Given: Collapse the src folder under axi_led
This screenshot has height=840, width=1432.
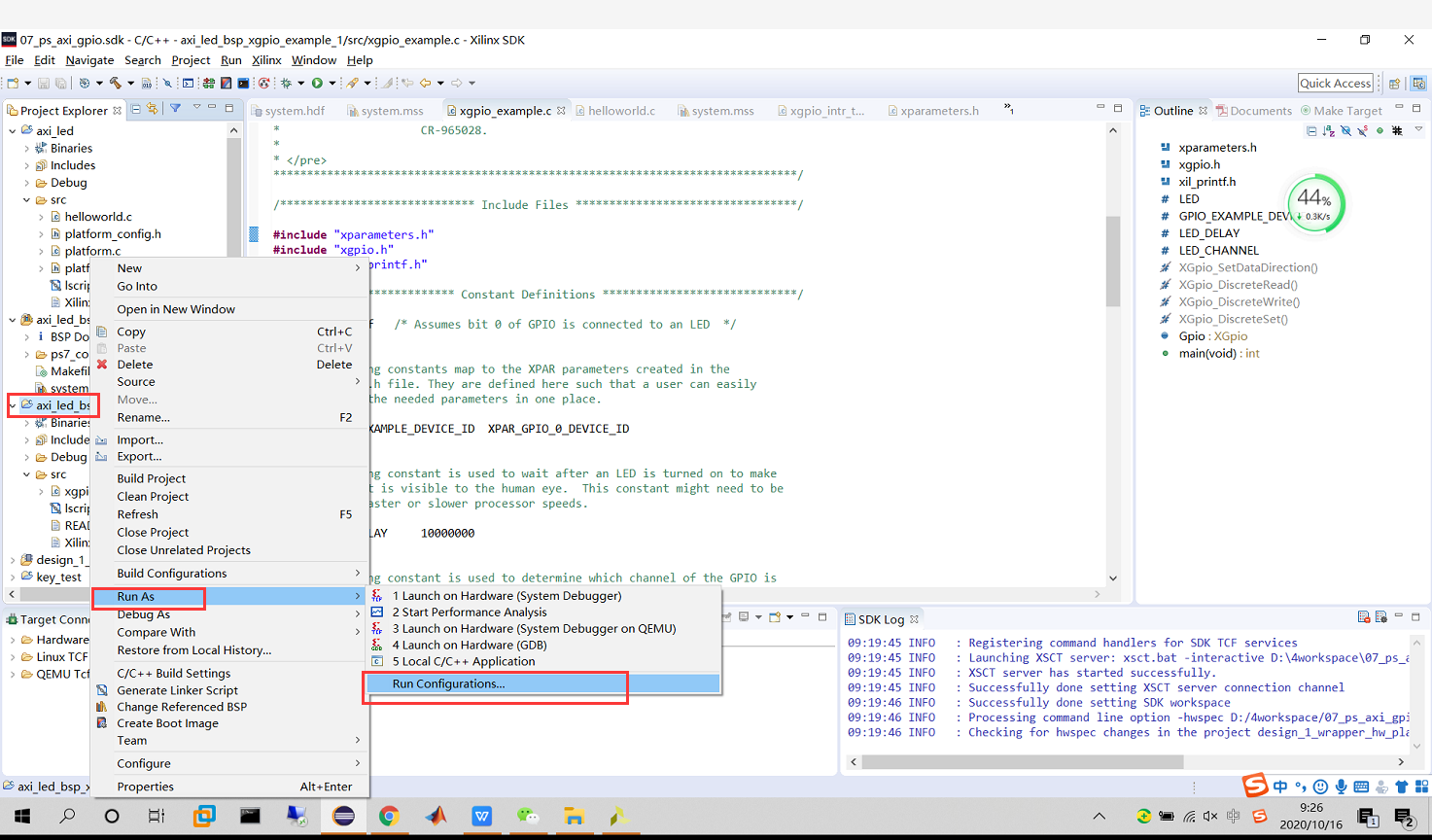Looking at the screenshot, I should point(26,199).
